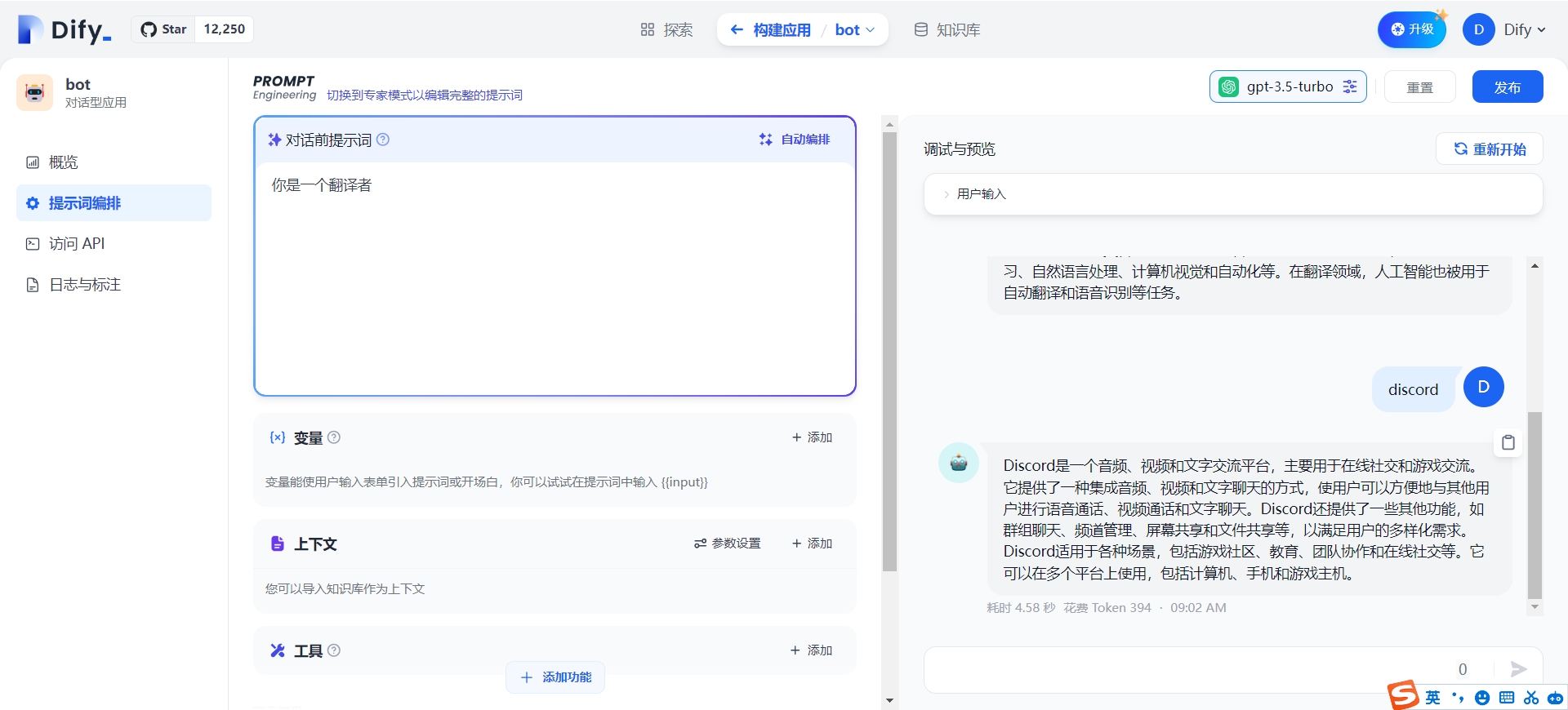Click the Sogou input method S icon
This screenshot has width=1568, height=710.
tap(1404, 695)
